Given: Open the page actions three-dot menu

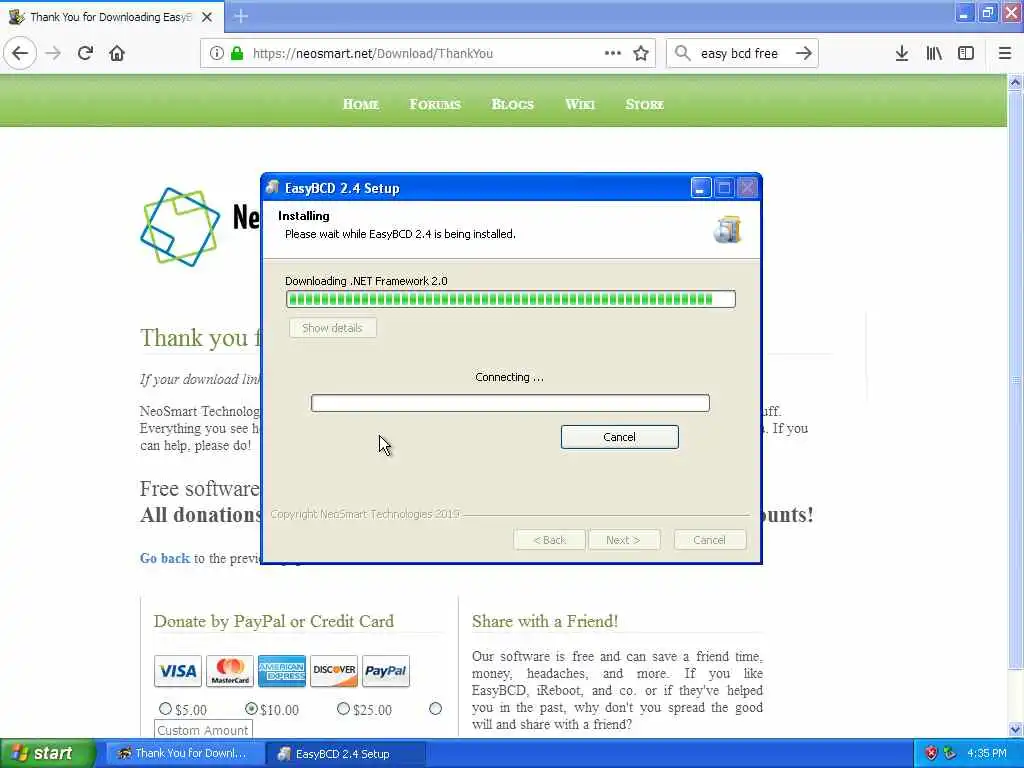Looking at the screenshot, I should 613,53.
